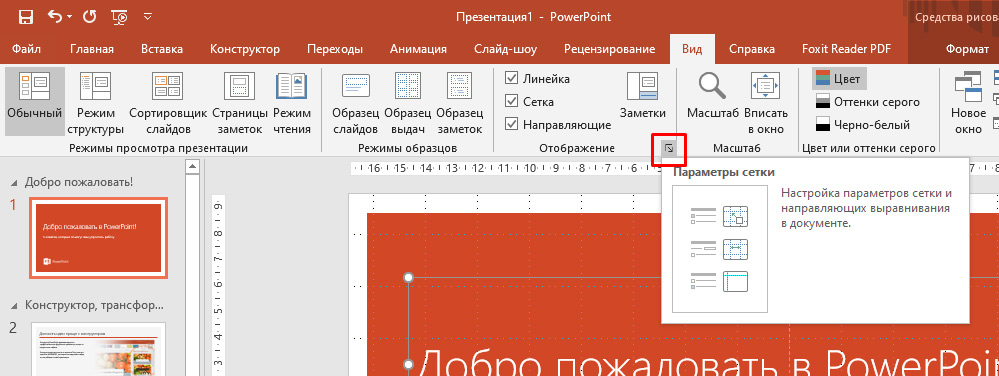The image size is (999, 376).
Task: Click the slide panel scrollbar up arrow
Action: click(192, 167)
